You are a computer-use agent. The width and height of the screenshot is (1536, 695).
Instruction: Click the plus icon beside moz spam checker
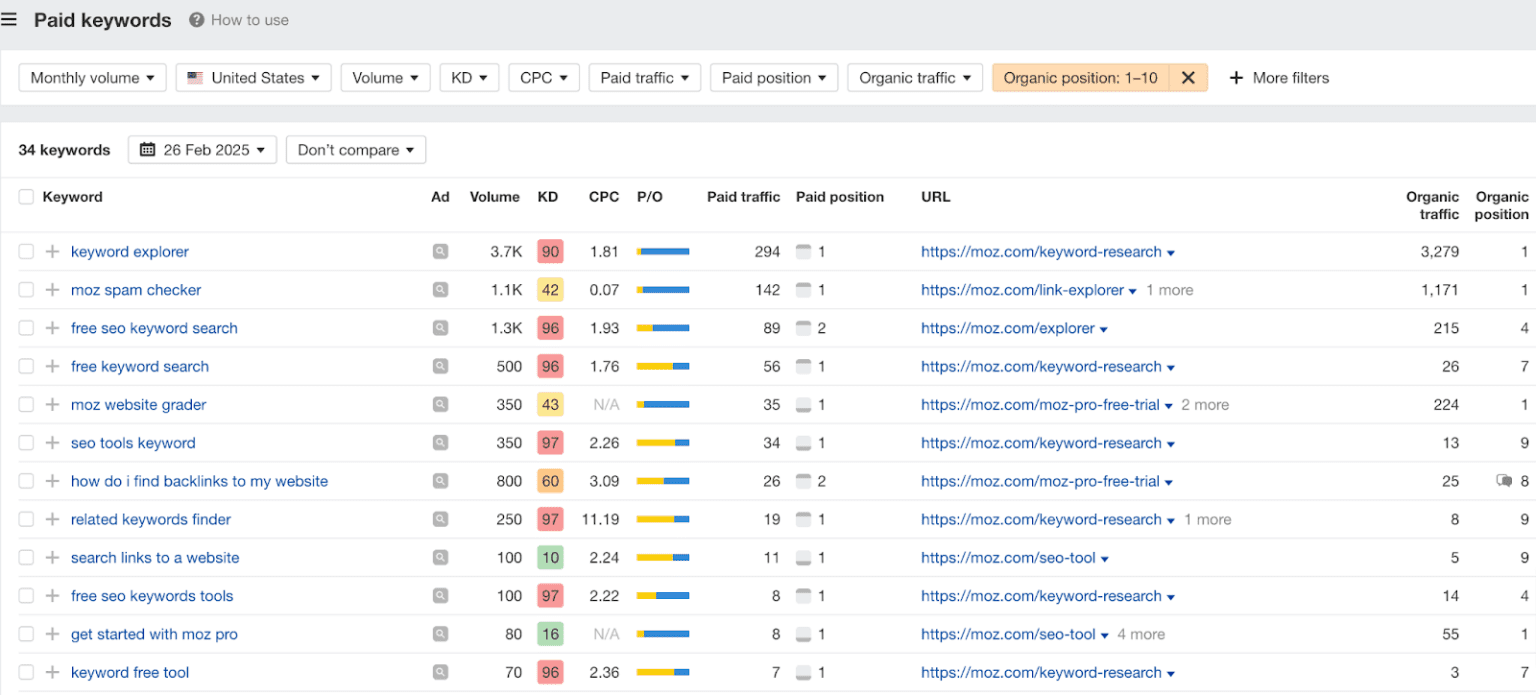point(52,290)
